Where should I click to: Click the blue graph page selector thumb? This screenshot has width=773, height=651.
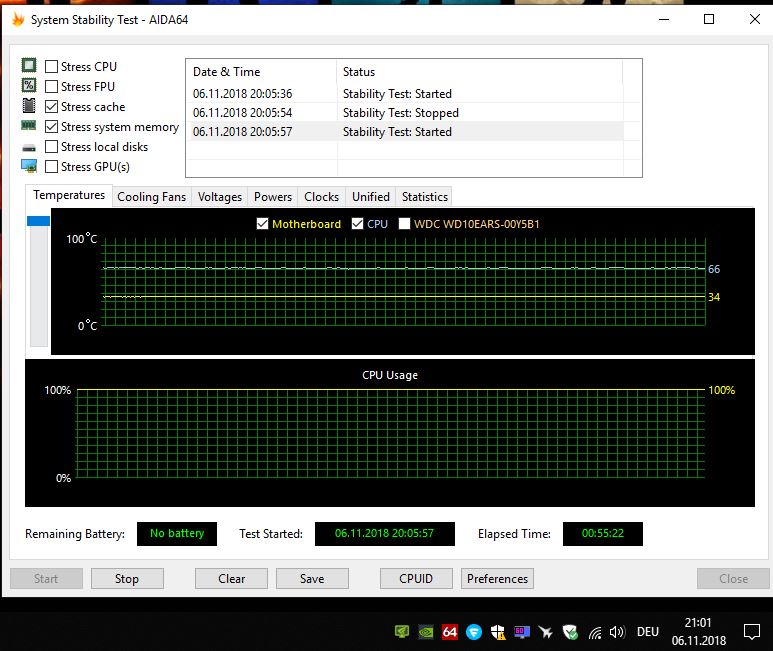pyautogui.click(x=38, y=221)
